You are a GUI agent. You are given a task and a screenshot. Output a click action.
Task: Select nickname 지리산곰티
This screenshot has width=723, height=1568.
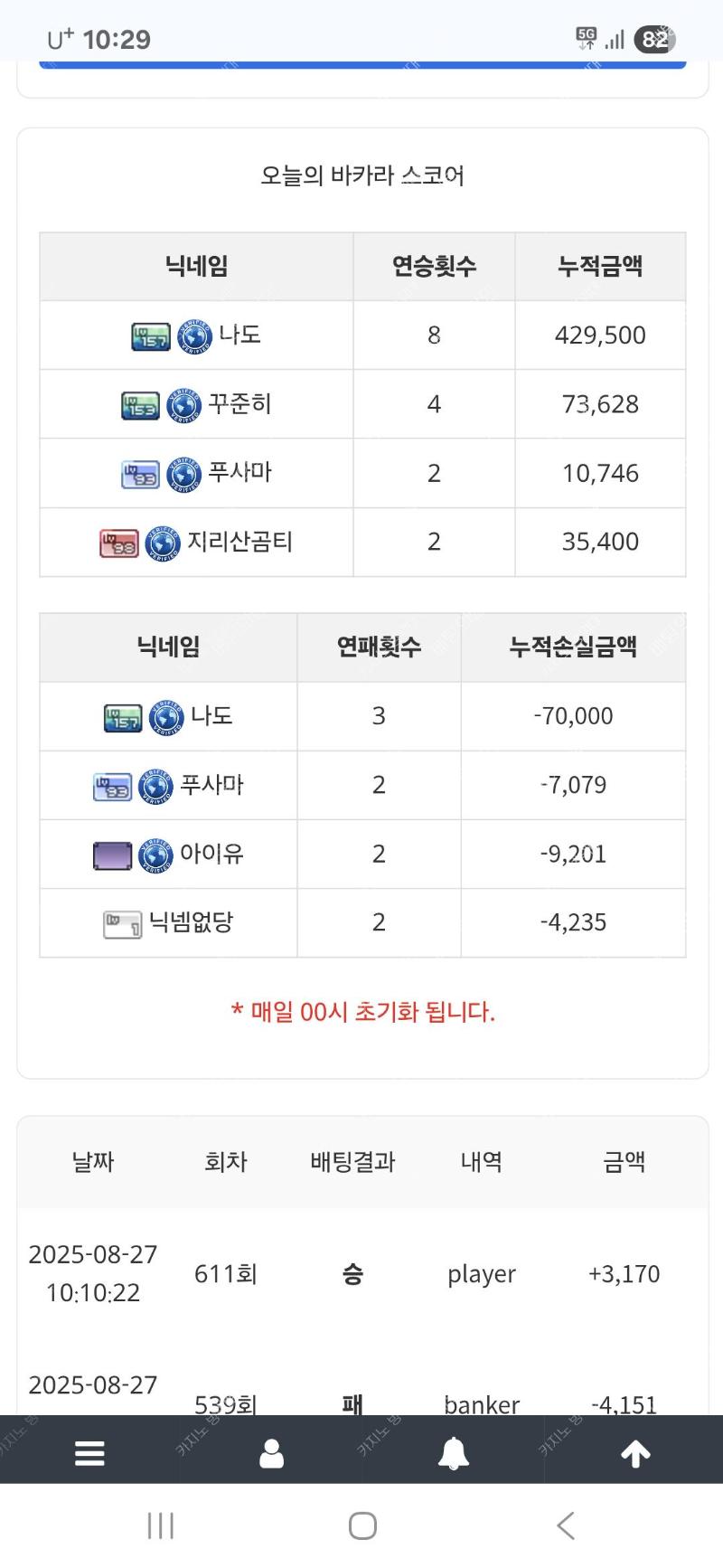coord(239,542)
